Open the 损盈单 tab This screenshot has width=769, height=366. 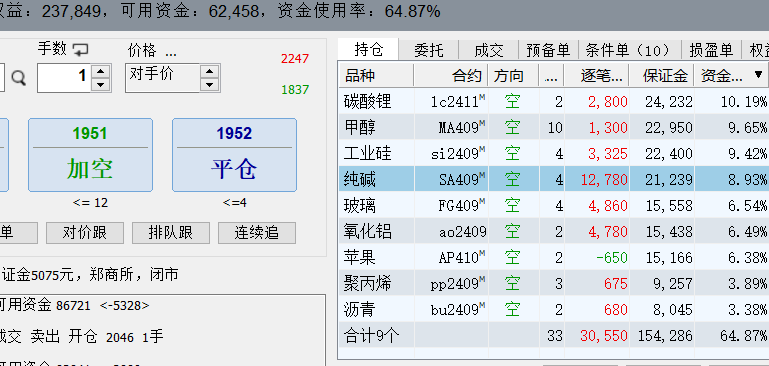(x=711, y=50)
